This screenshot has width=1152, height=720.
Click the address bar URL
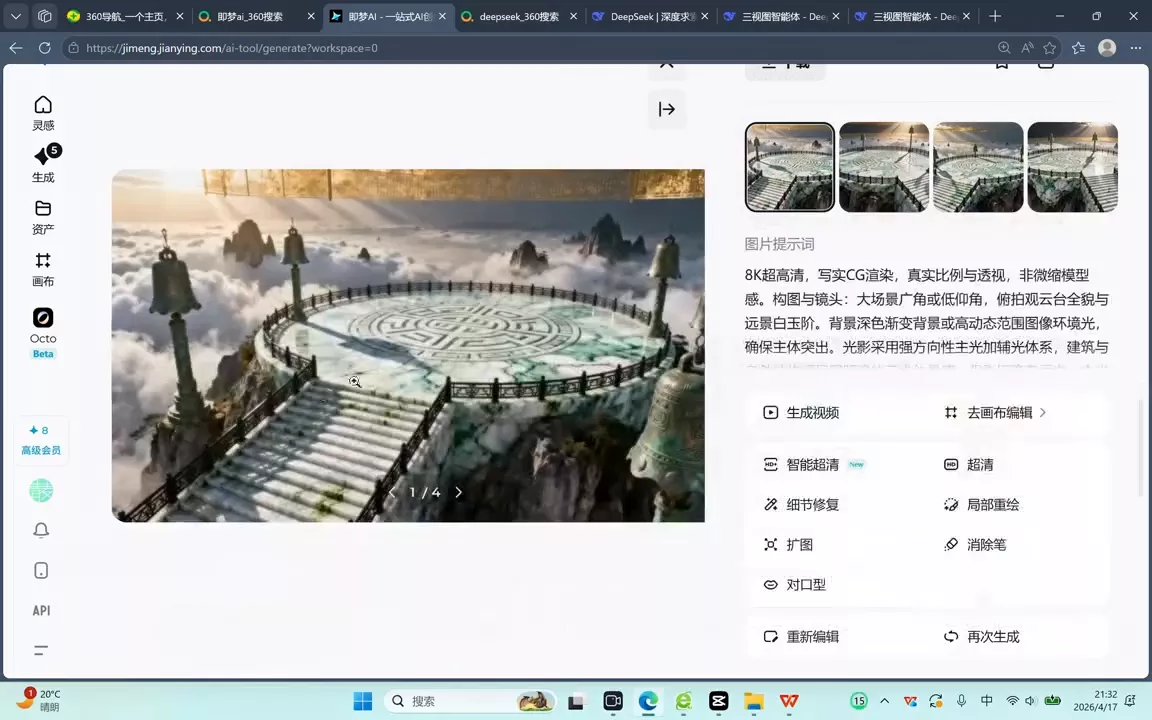(231, 48)
